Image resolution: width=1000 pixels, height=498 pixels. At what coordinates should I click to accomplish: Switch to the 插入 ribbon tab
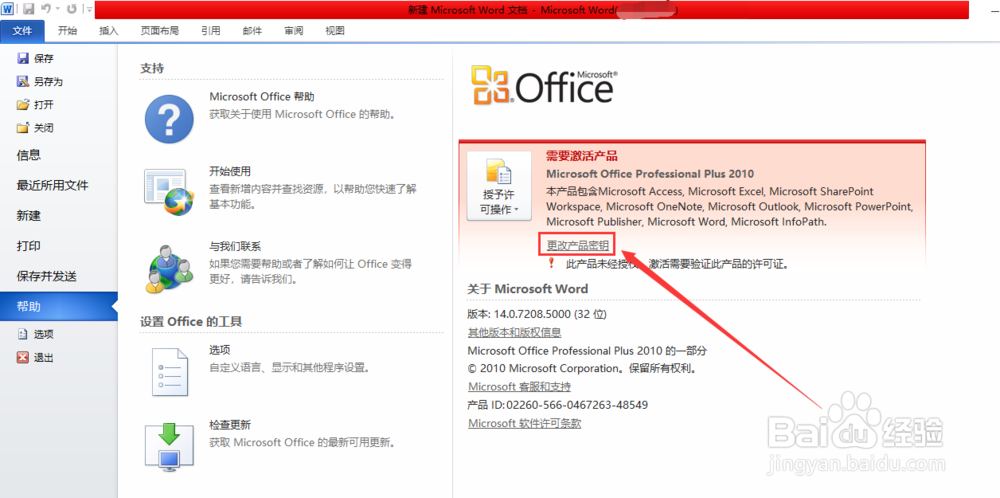click(x=109, y=31)
